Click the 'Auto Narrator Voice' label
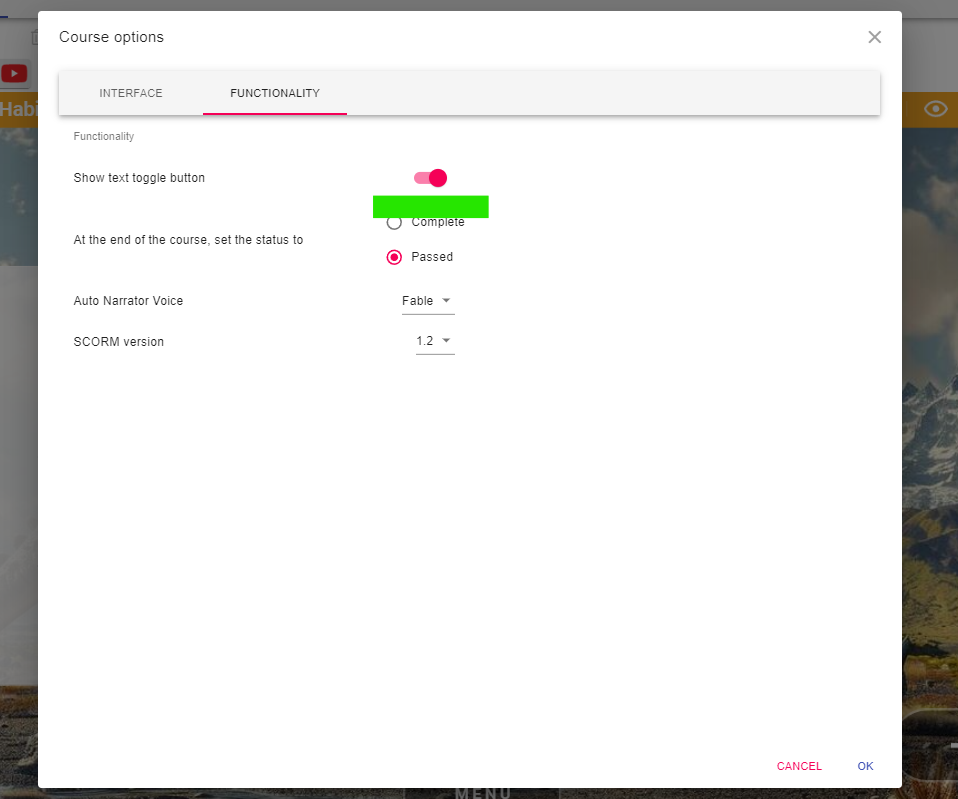The image size is (958, 799). click(x=128, y=301)
